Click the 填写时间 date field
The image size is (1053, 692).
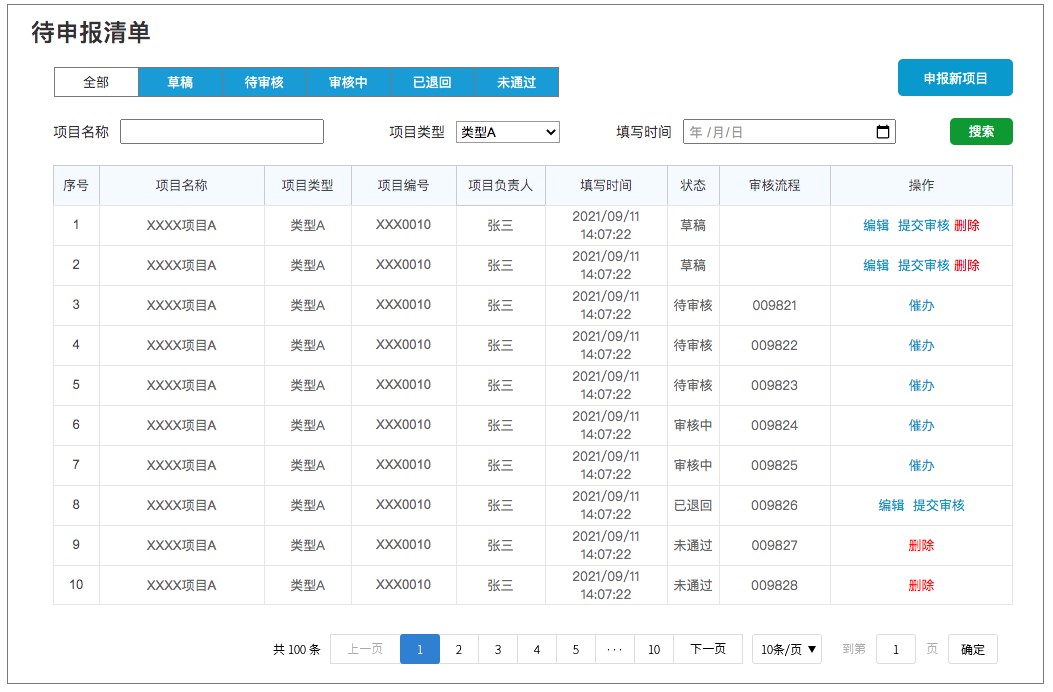(789, 132)
